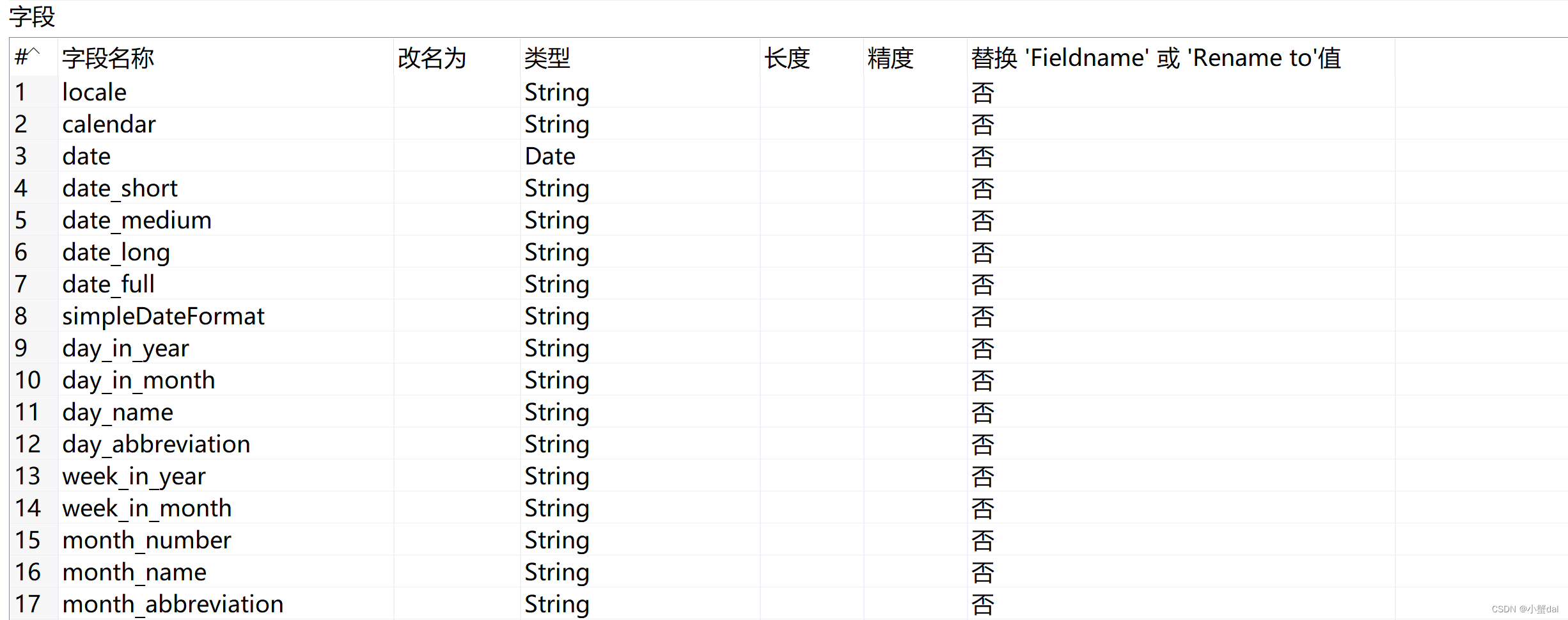Click the 改名为 column header

coord(432,58)
